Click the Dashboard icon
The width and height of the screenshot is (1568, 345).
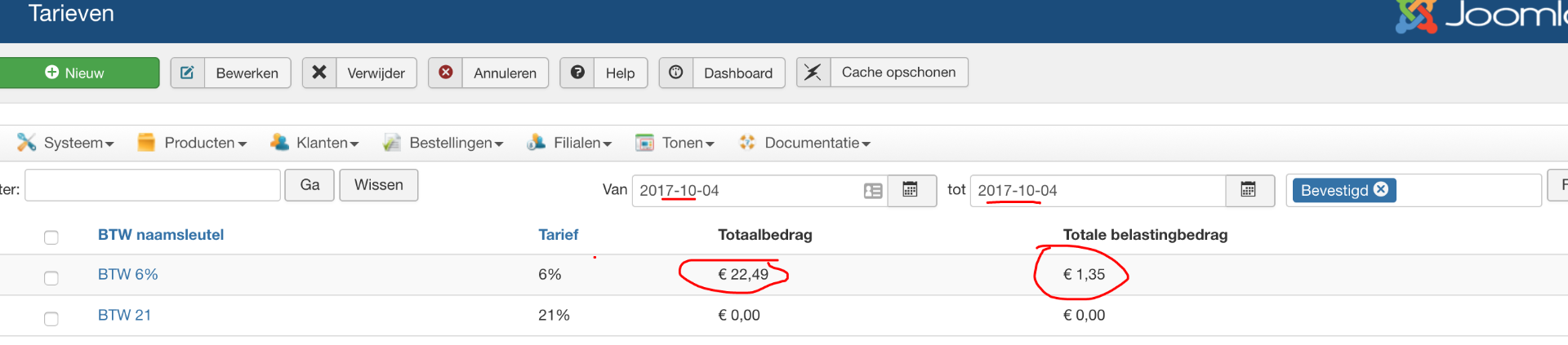(x=676, y=73)
